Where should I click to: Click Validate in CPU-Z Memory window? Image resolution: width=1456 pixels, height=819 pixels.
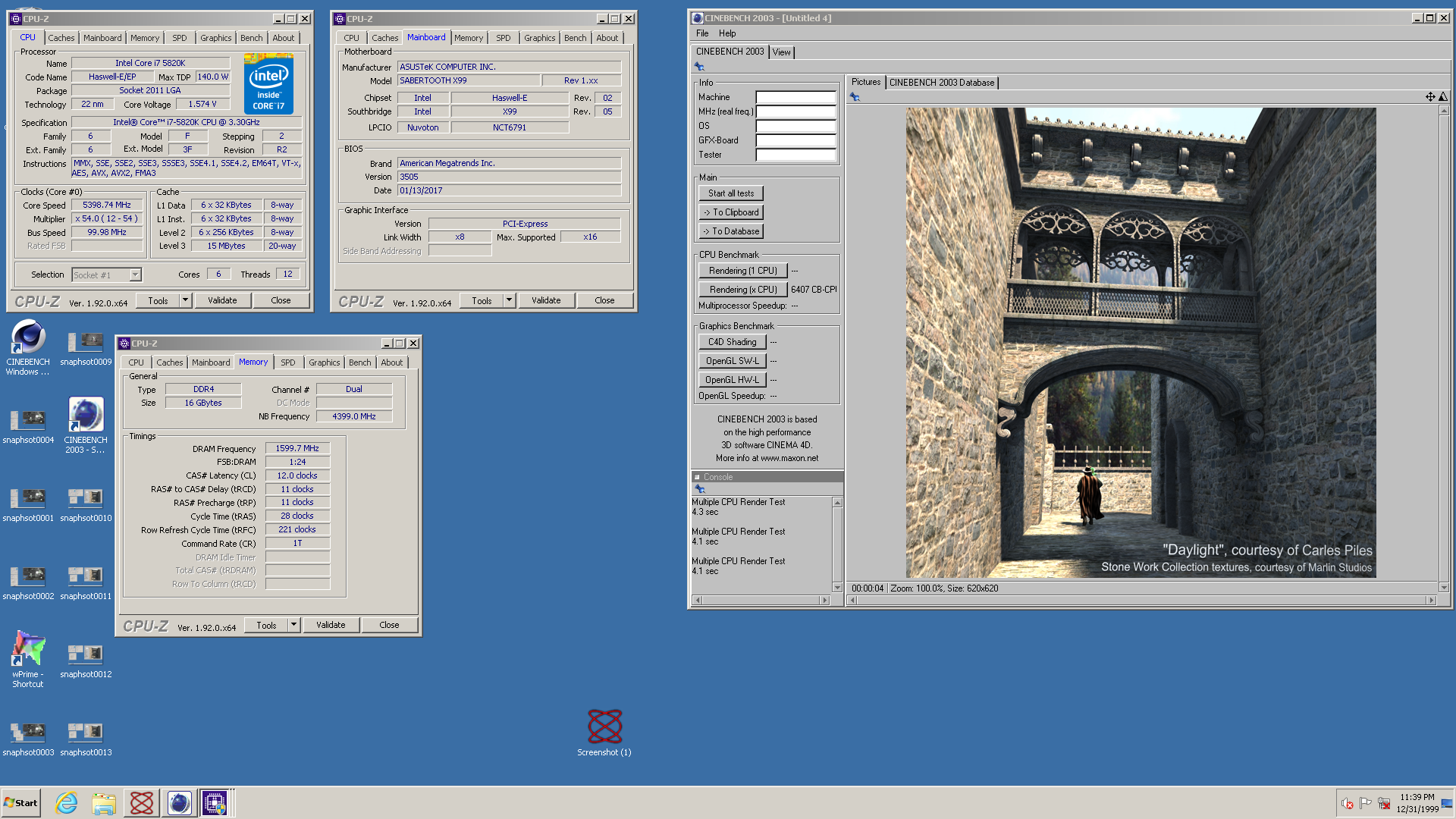pos(331,625)
